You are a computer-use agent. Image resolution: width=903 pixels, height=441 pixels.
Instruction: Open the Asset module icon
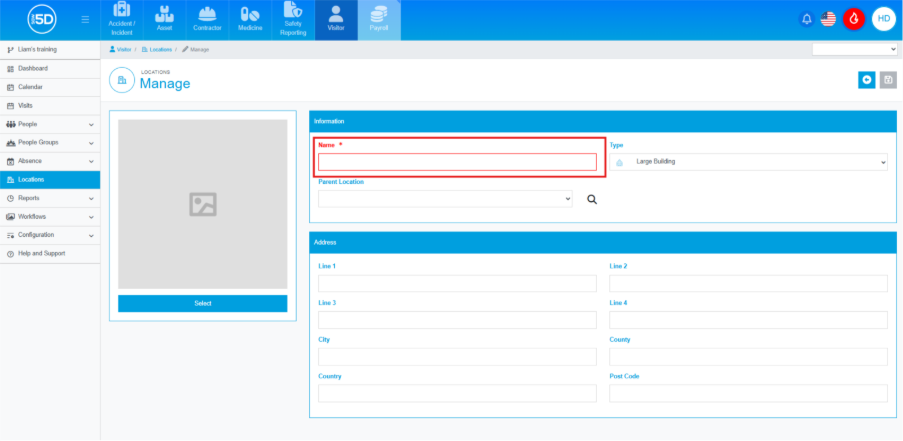(x=165, y=19)
